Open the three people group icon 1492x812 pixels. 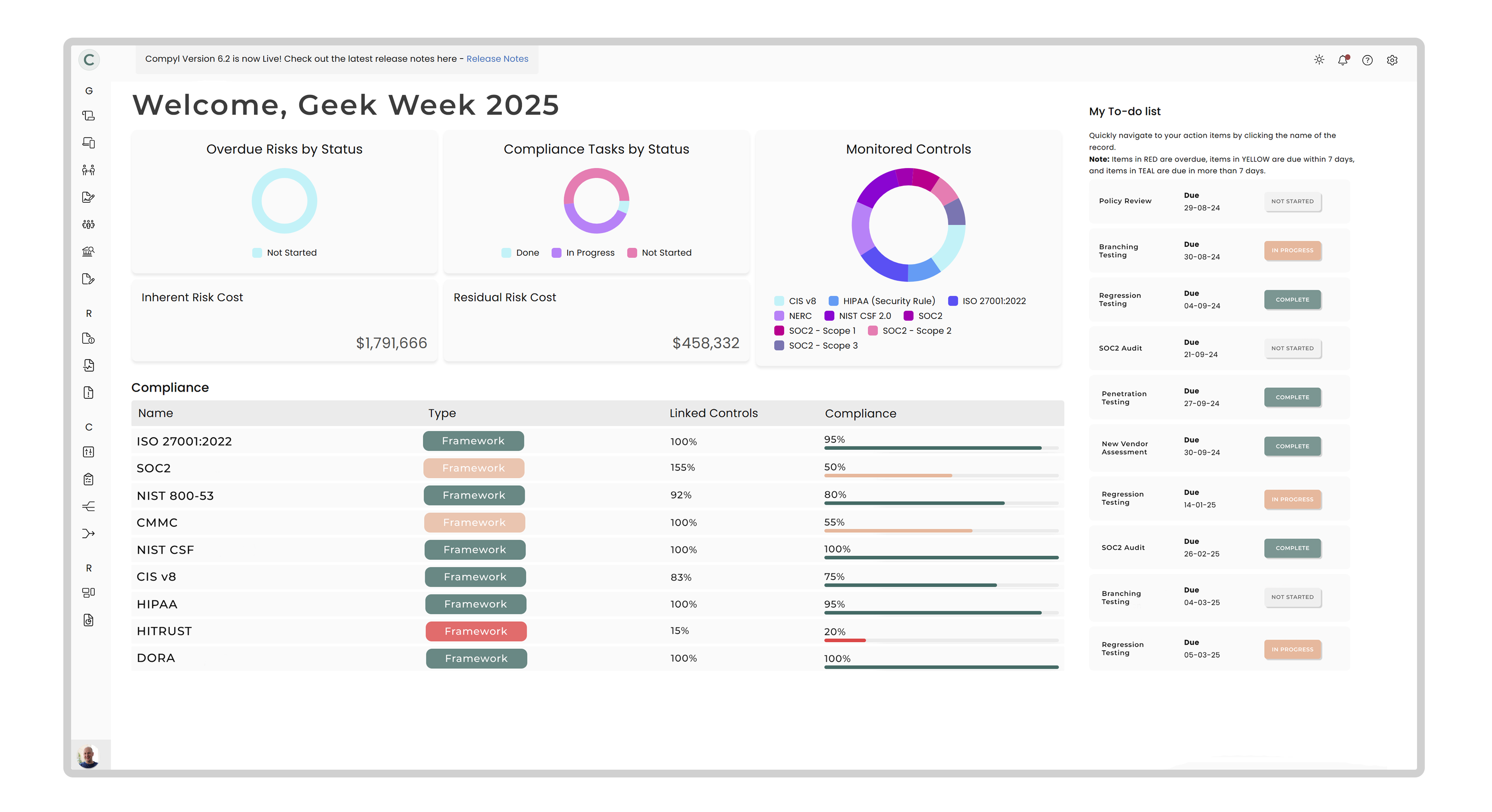point(89,224)
